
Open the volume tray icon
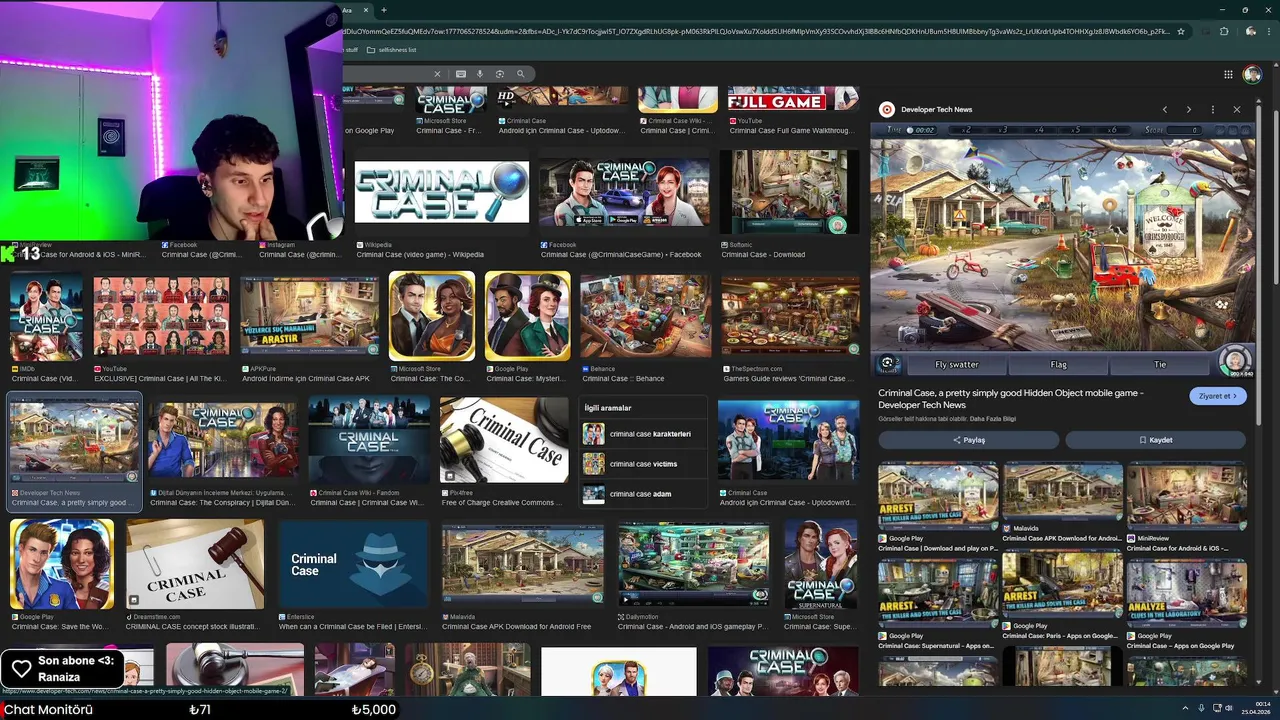[1229, 708]
